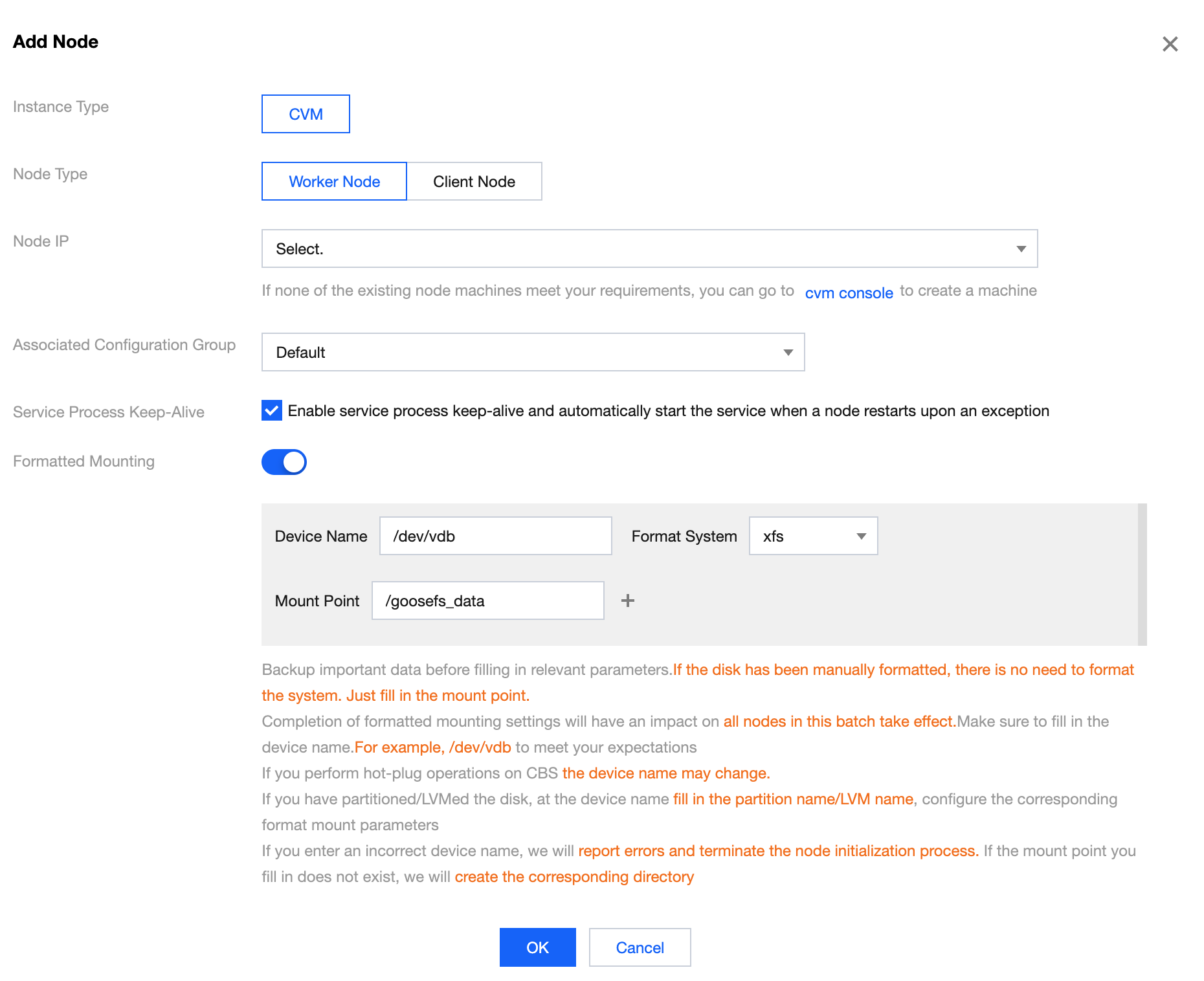Select CVM instance type
This screenshot has height=981, width=1204.
(306, 114)
